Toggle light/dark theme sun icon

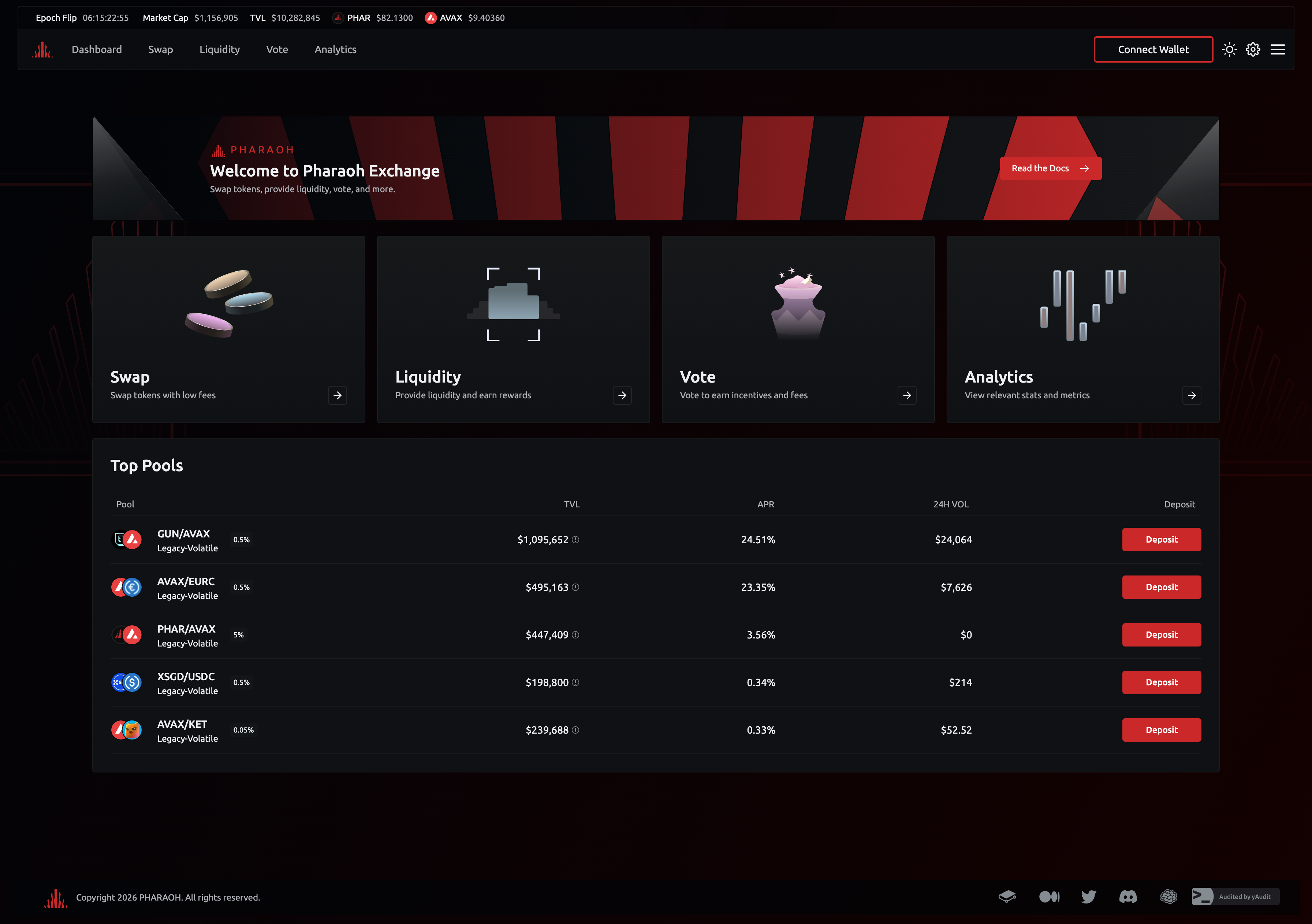click(x=1229, y=50)
